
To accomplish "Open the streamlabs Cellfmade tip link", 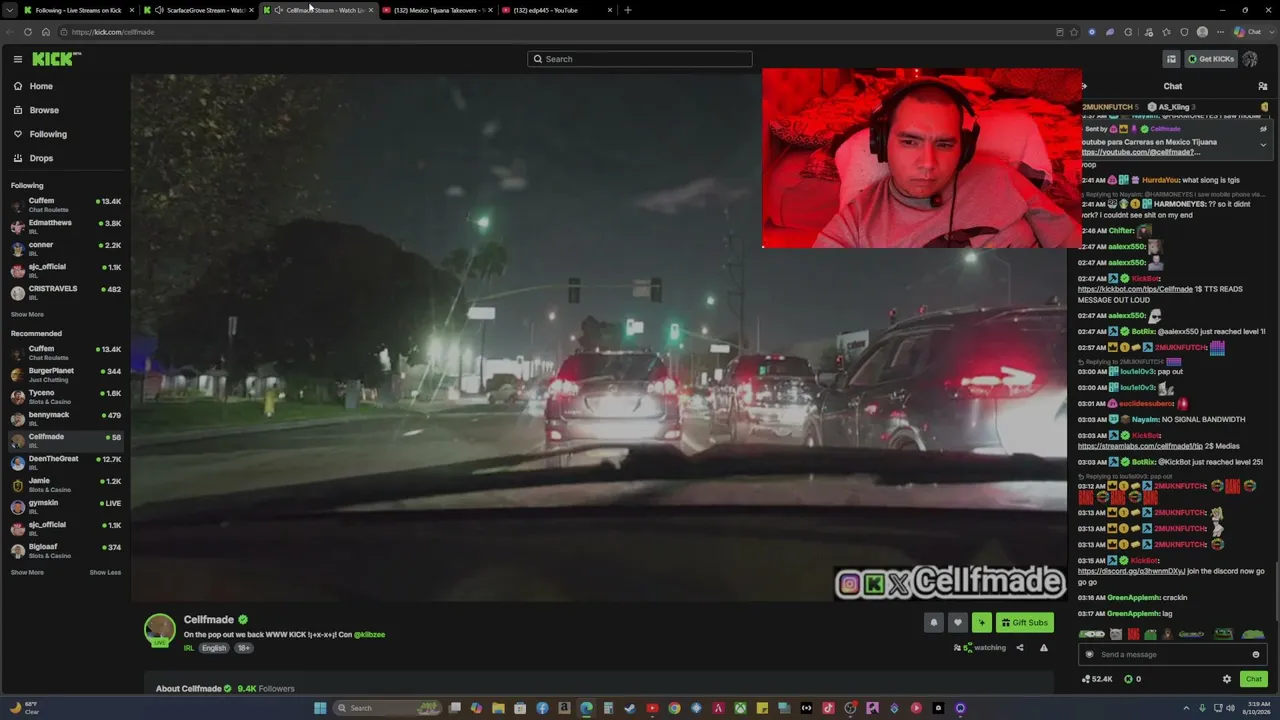I will coord(1140,446).
